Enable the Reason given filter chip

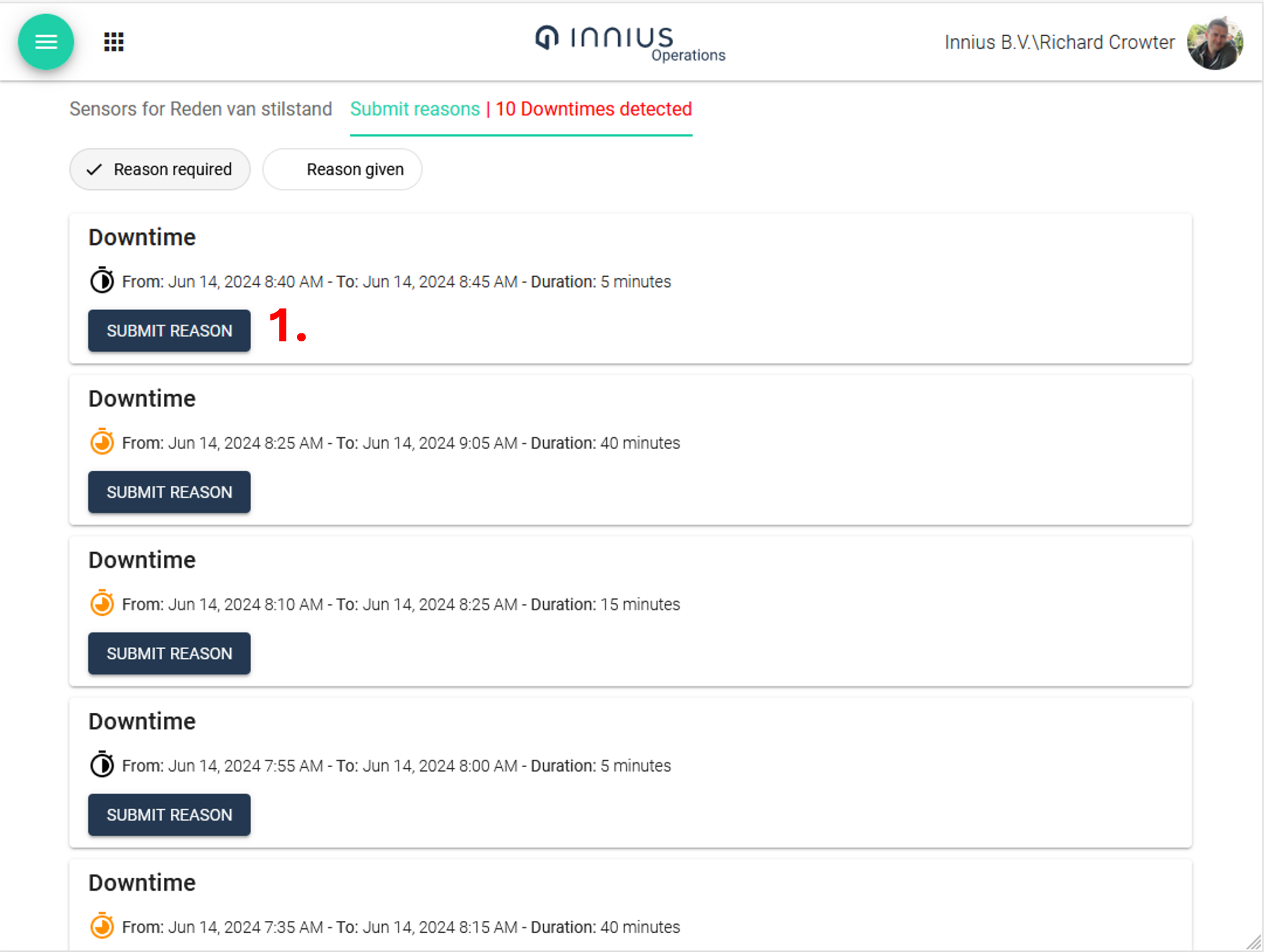[x=343, y=170]
